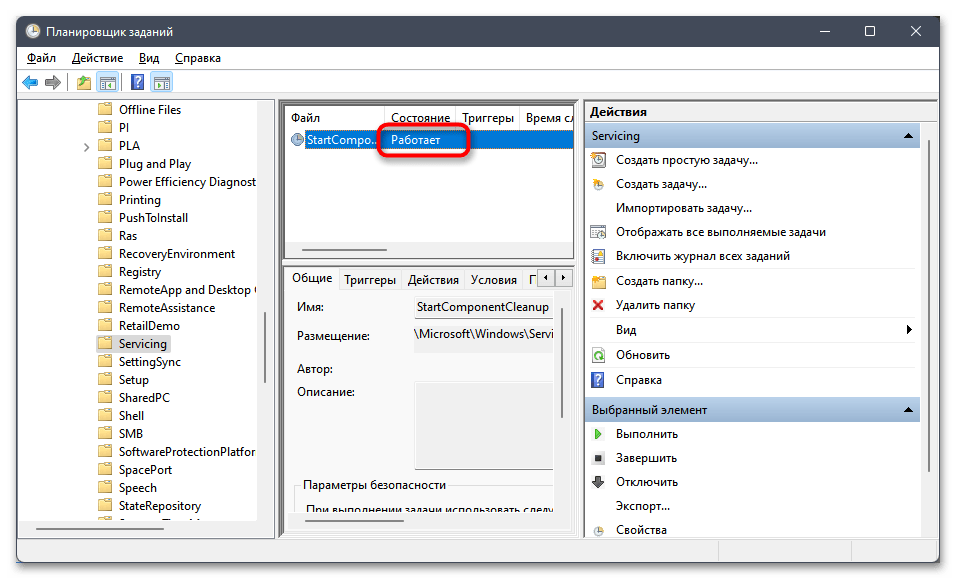
Task: Click the green play 'Выполнить' icon
Action: click(598, 434)
